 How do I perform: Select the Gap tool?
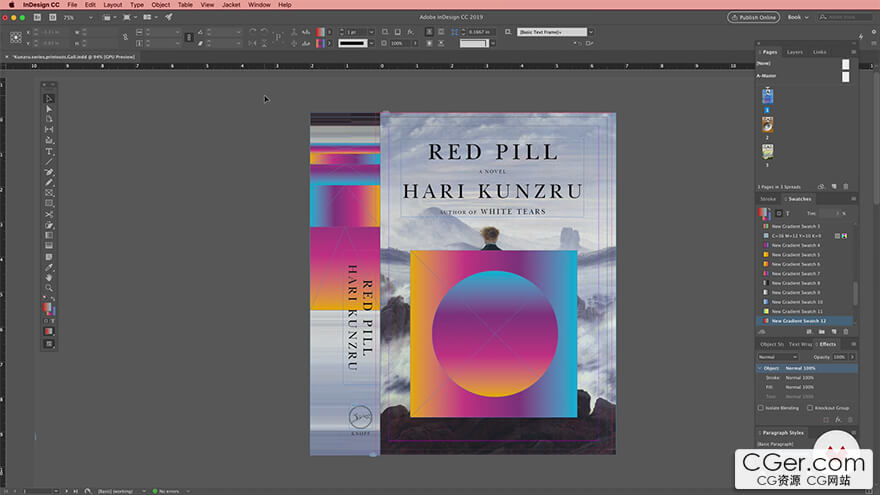tap(49, 130)
